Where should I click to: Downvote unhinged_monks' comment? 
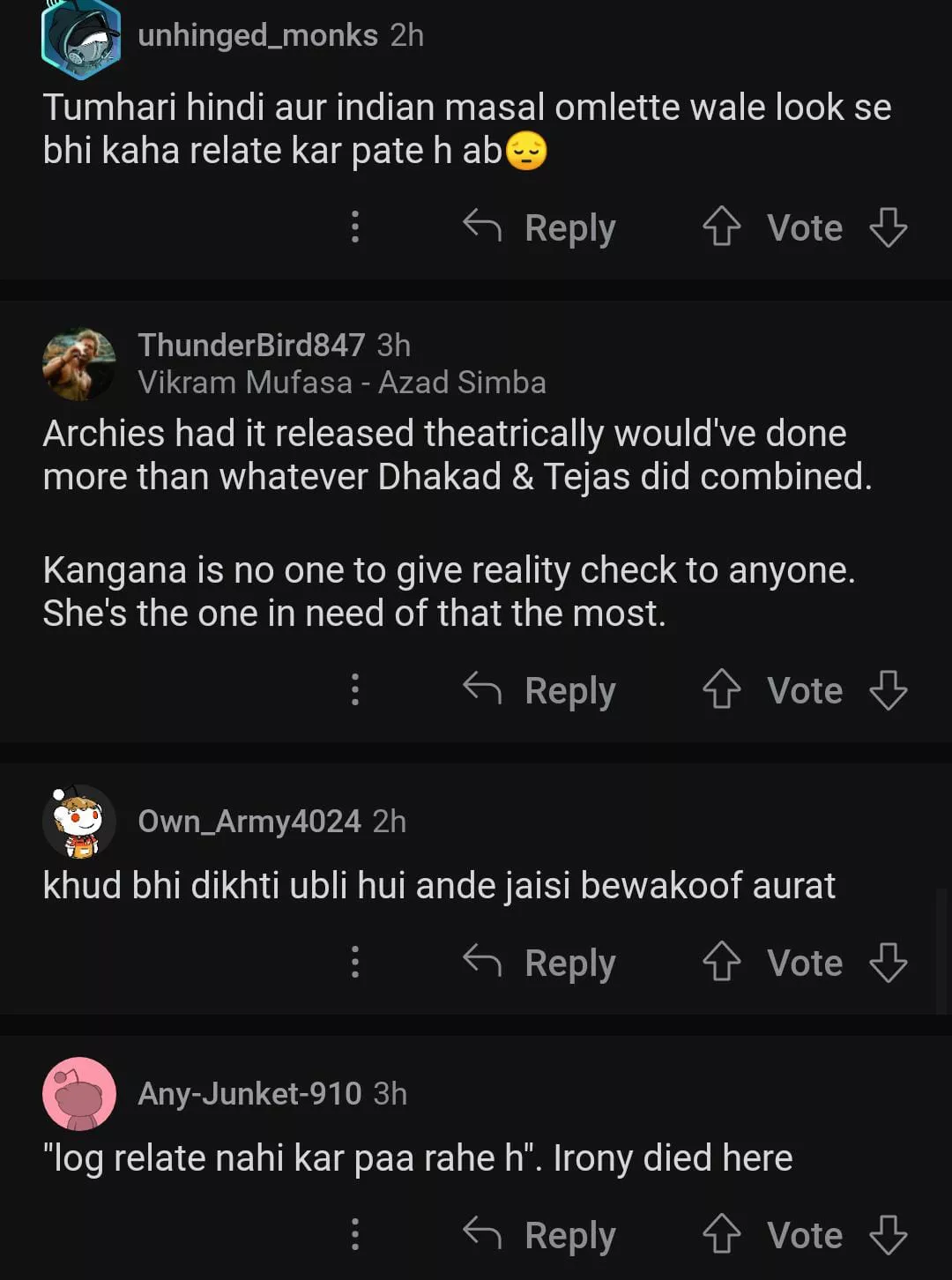pyautogui.click(x=888, y=227)
